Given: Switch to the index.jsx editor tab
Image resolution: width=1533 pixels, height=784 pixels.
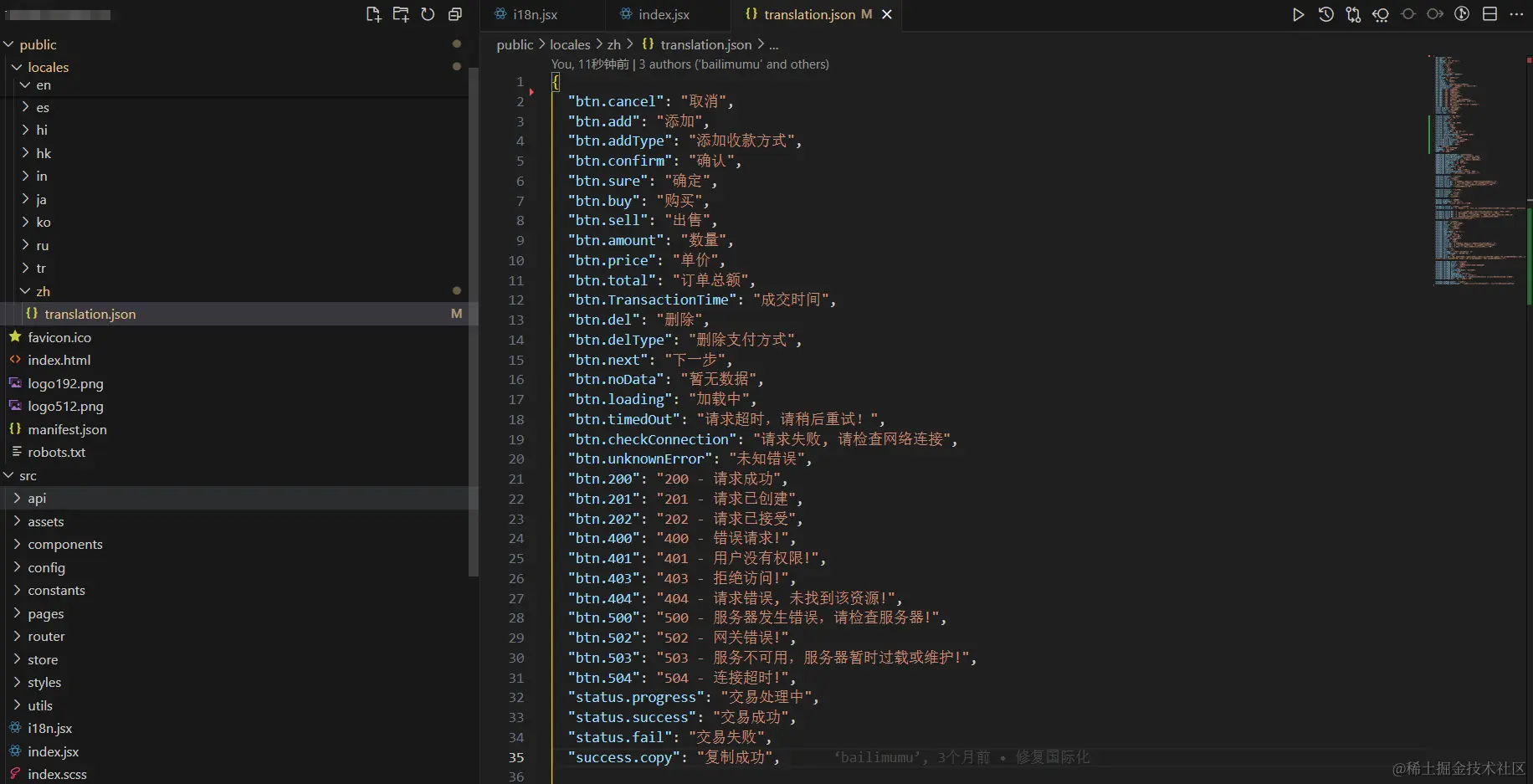Looking at the screenshot, I should coord(669,15).
